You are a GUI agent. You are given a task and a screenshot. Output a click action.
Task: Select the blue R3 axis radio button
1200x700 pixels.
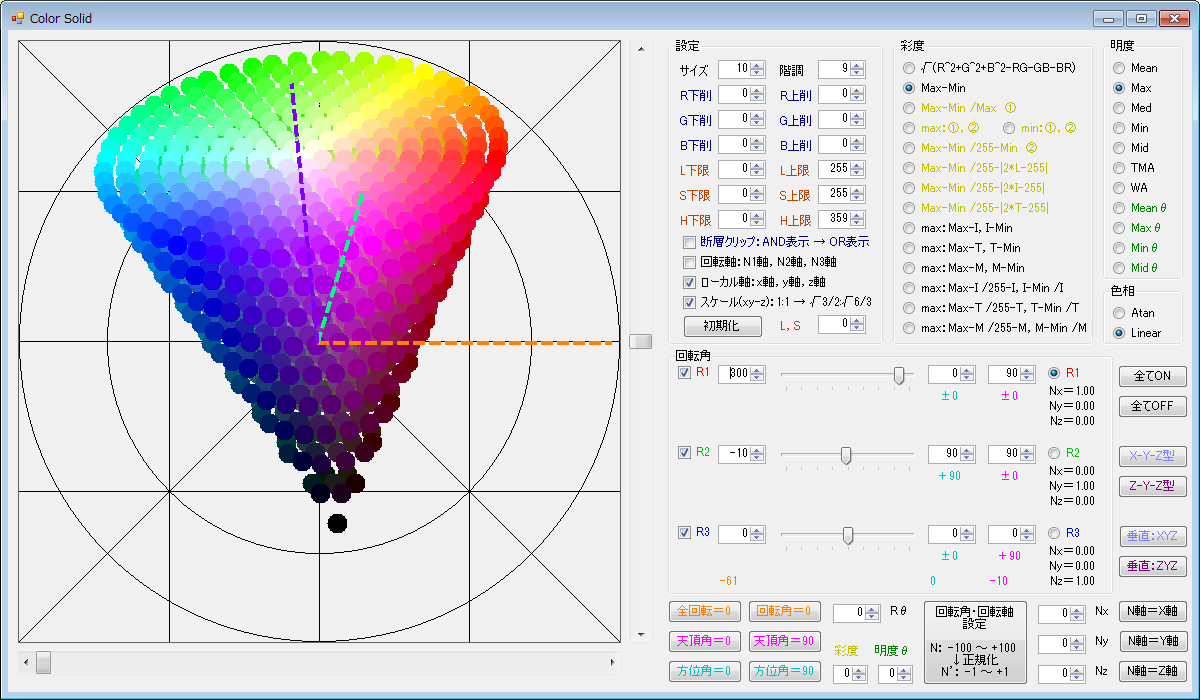pos(1054,533)
